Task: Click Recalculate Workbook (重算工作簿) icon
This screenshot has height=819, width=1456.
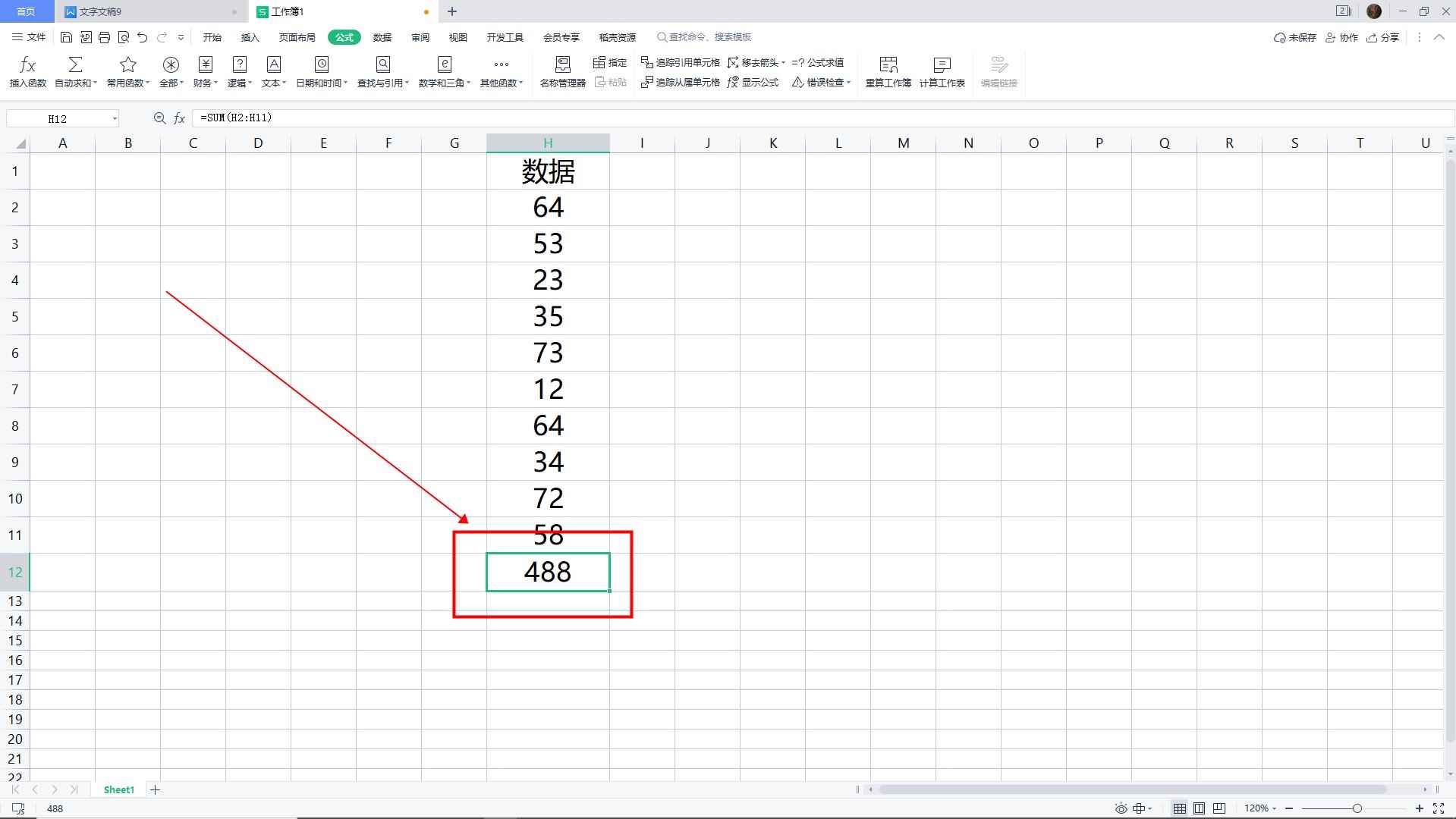Action: (x=888, y=71)
